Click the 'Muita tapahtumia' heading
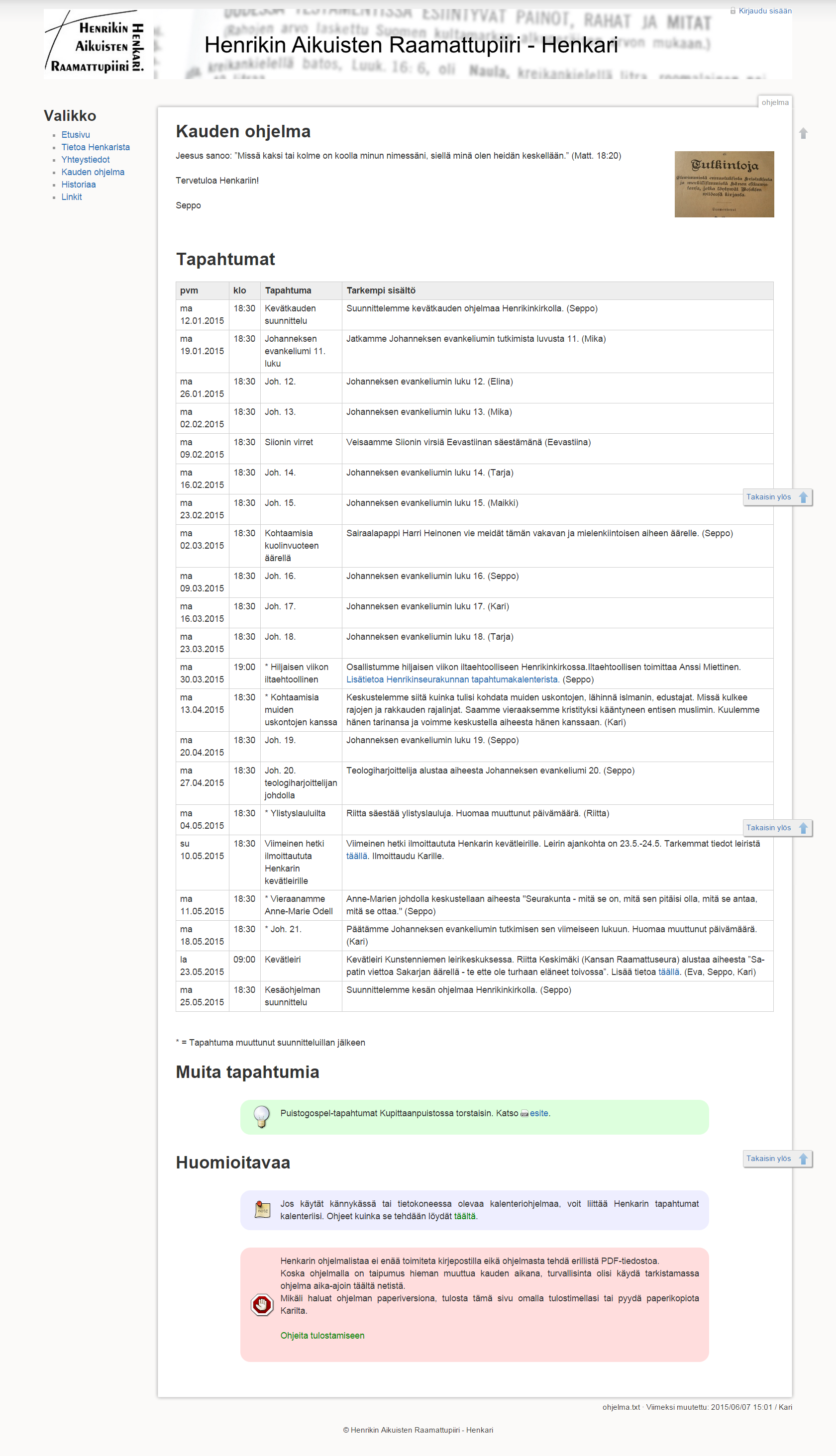Image resolution: width=836 pixels, height=1456 pixels. point(247,1071)
